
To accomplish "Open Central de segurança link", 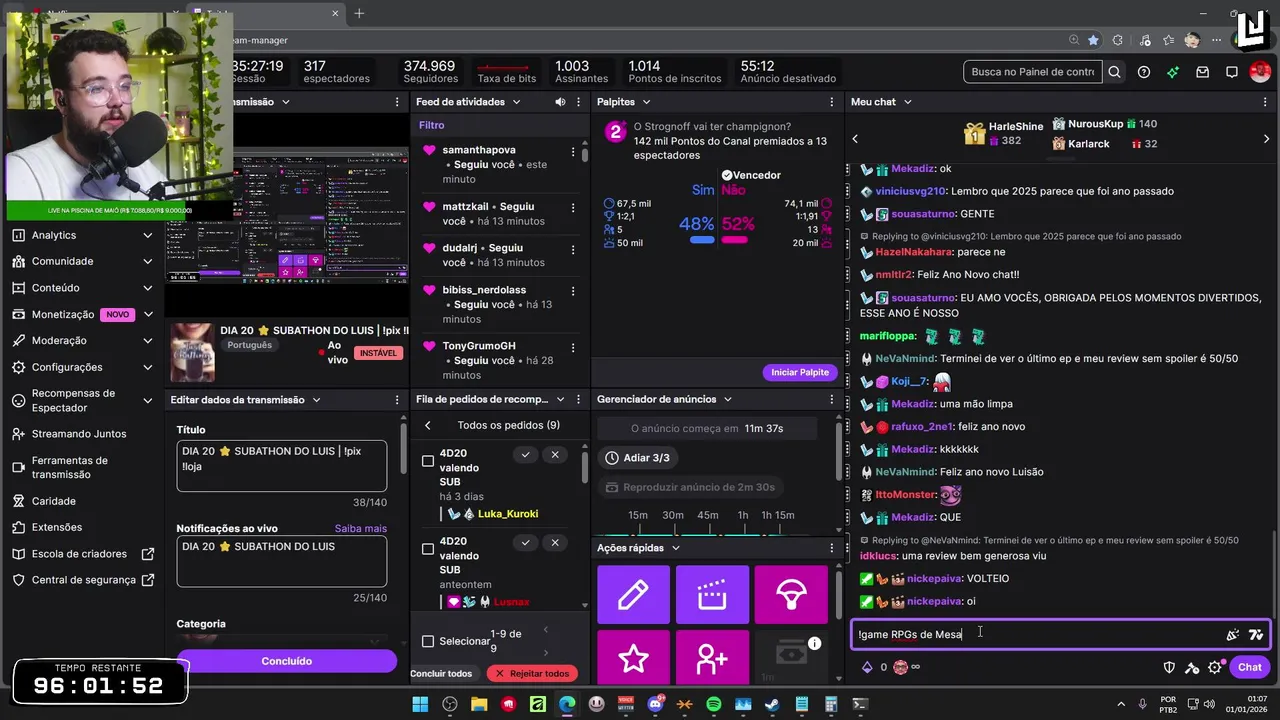I will coord(82,580).
